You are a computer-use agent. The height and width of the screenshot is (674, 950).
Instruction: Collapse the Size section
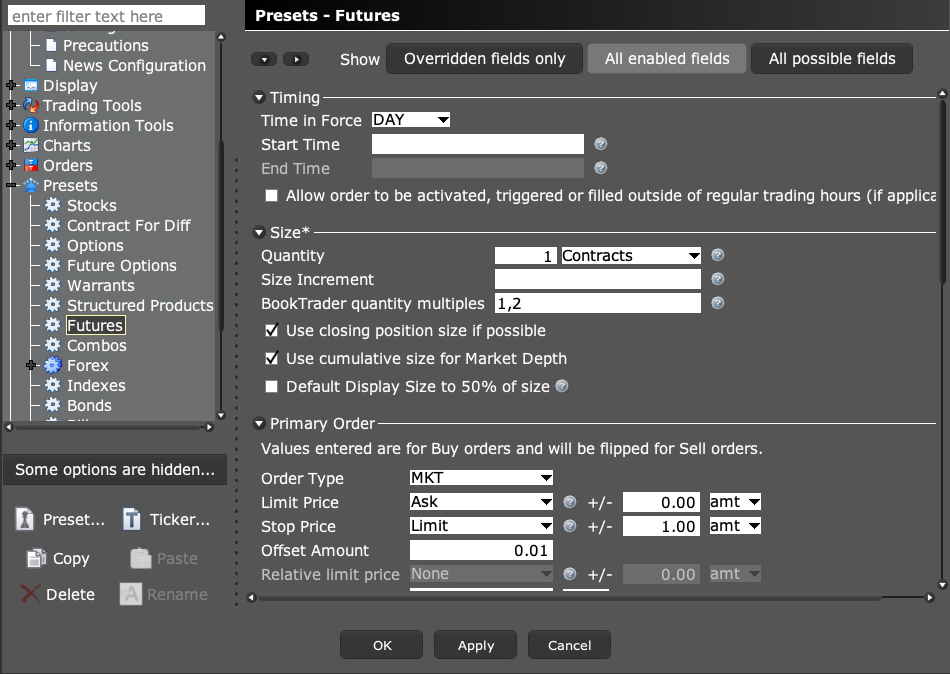coord(259,232)
